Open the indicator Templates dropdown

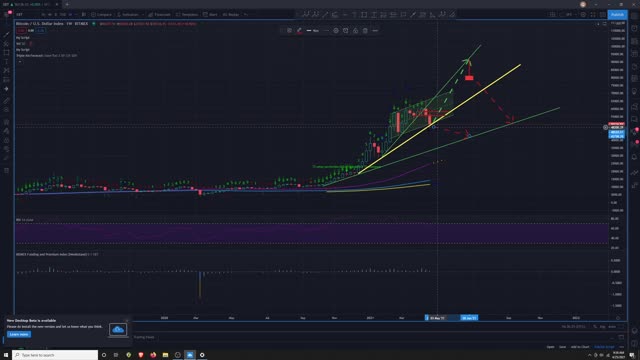point(187,15)
